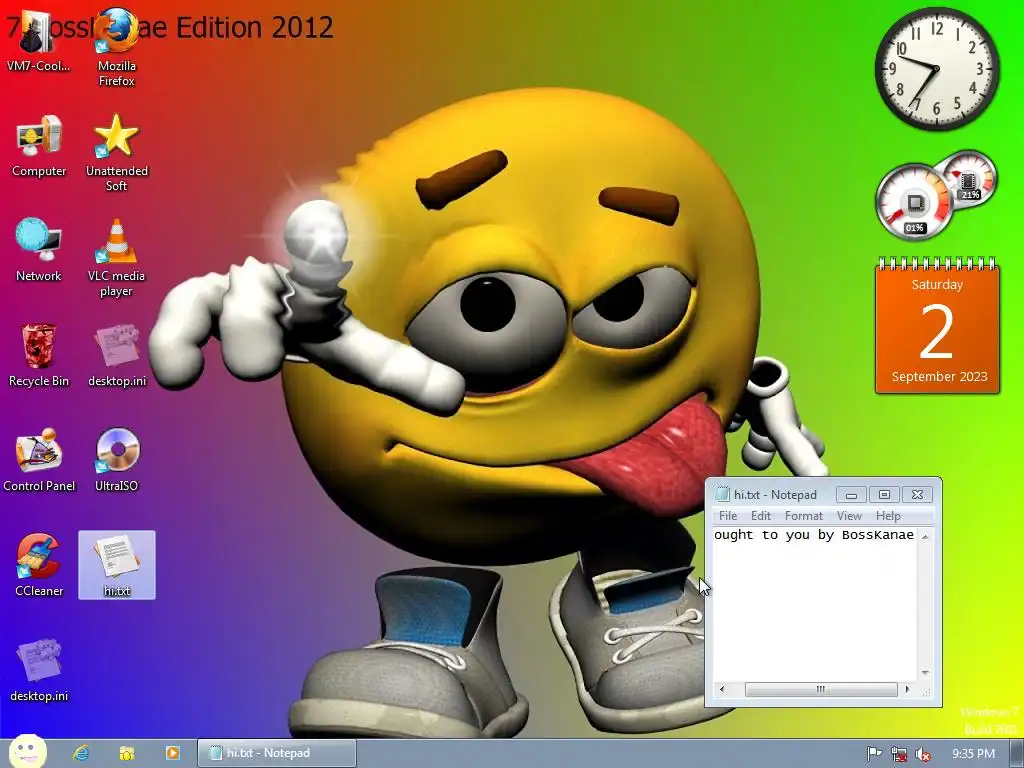
Task: Open the media player taskbar icon
Action: [172, 753]
